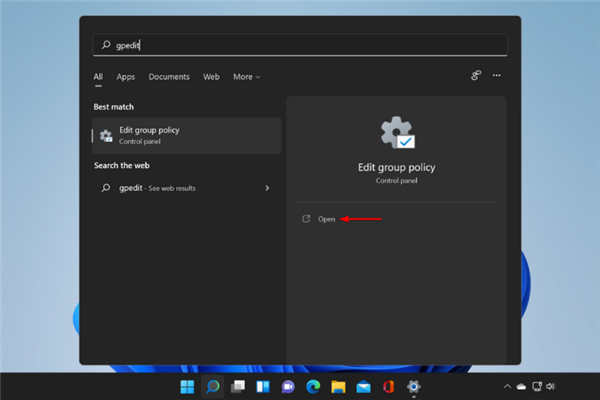Screen dimensions: 600x400
Task: Select the Documents filter tab
Action: click(x=169, y=77)
